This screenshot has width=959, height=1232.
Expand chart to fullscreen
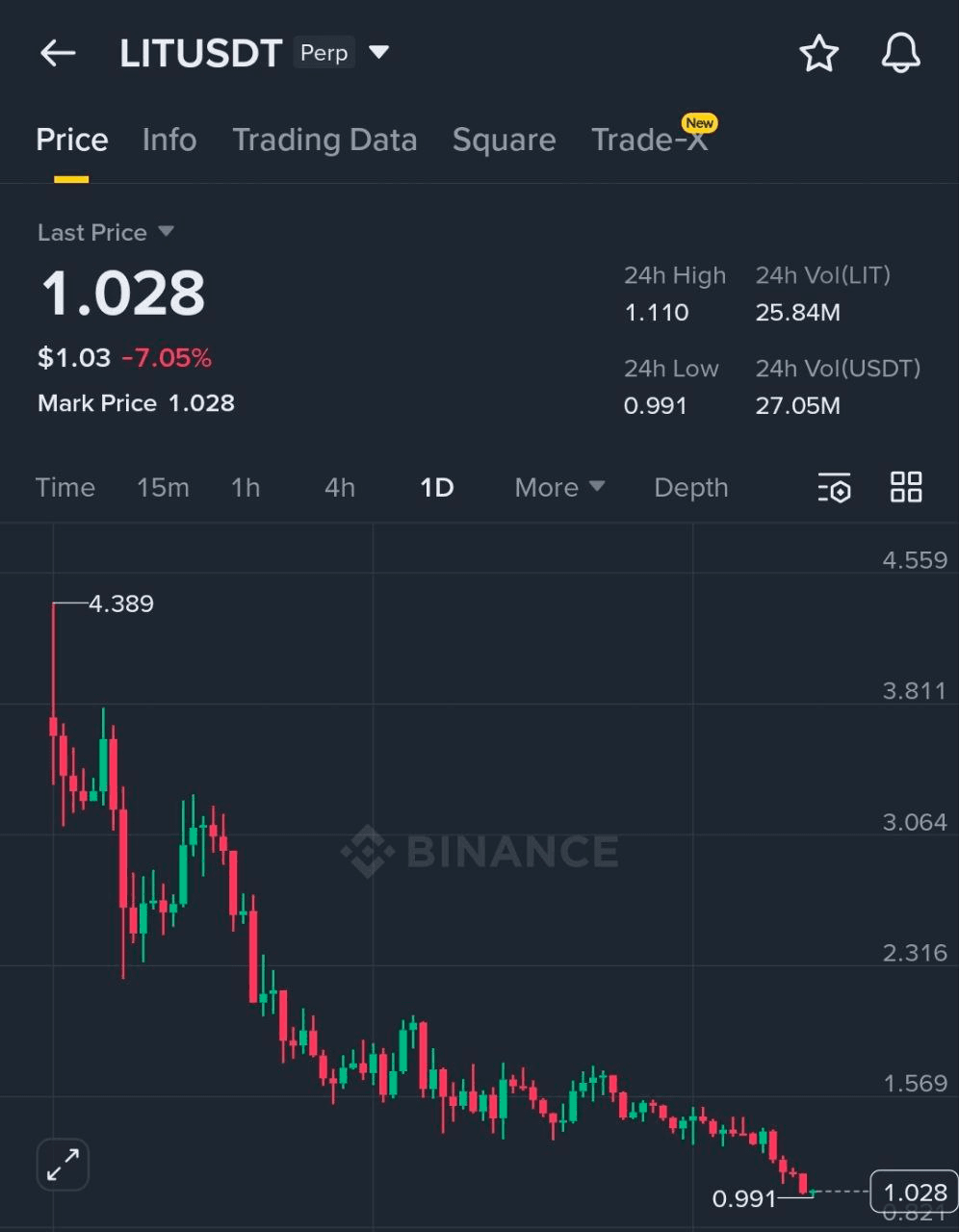tap(64, 1167)
